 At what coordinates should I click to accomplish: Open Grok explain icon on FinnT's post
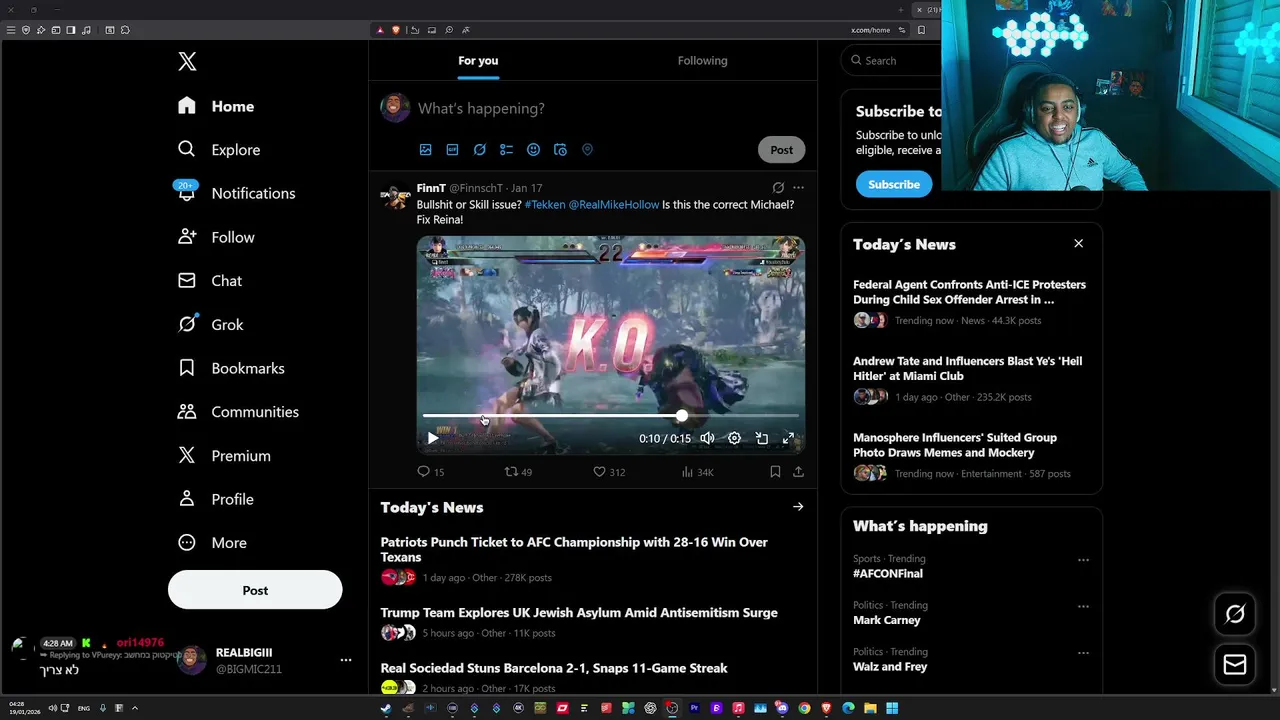(x=778, y=187)
